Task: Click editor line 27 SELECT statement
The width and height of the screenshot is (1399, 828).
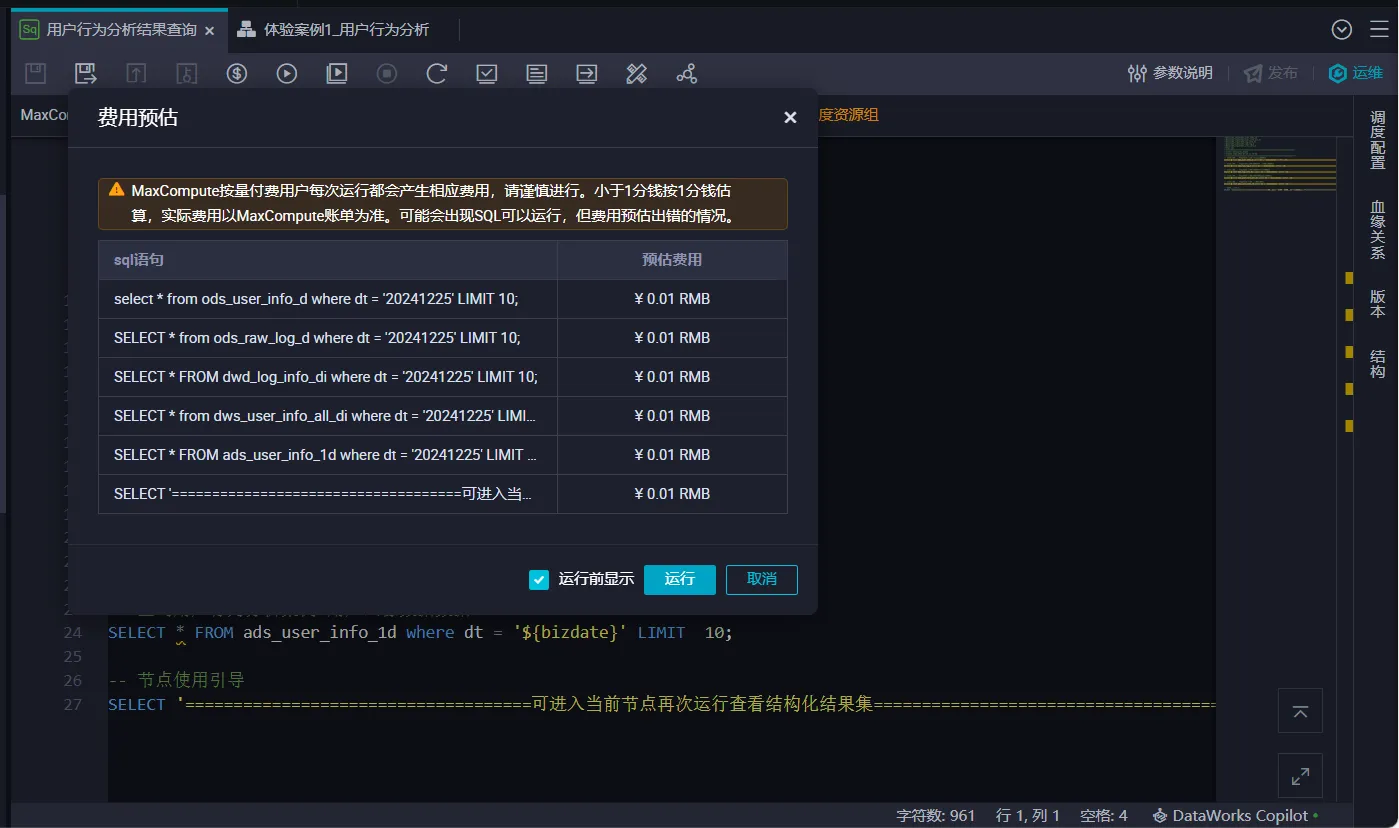Action: pyautogui.click(x=661, y=705)
